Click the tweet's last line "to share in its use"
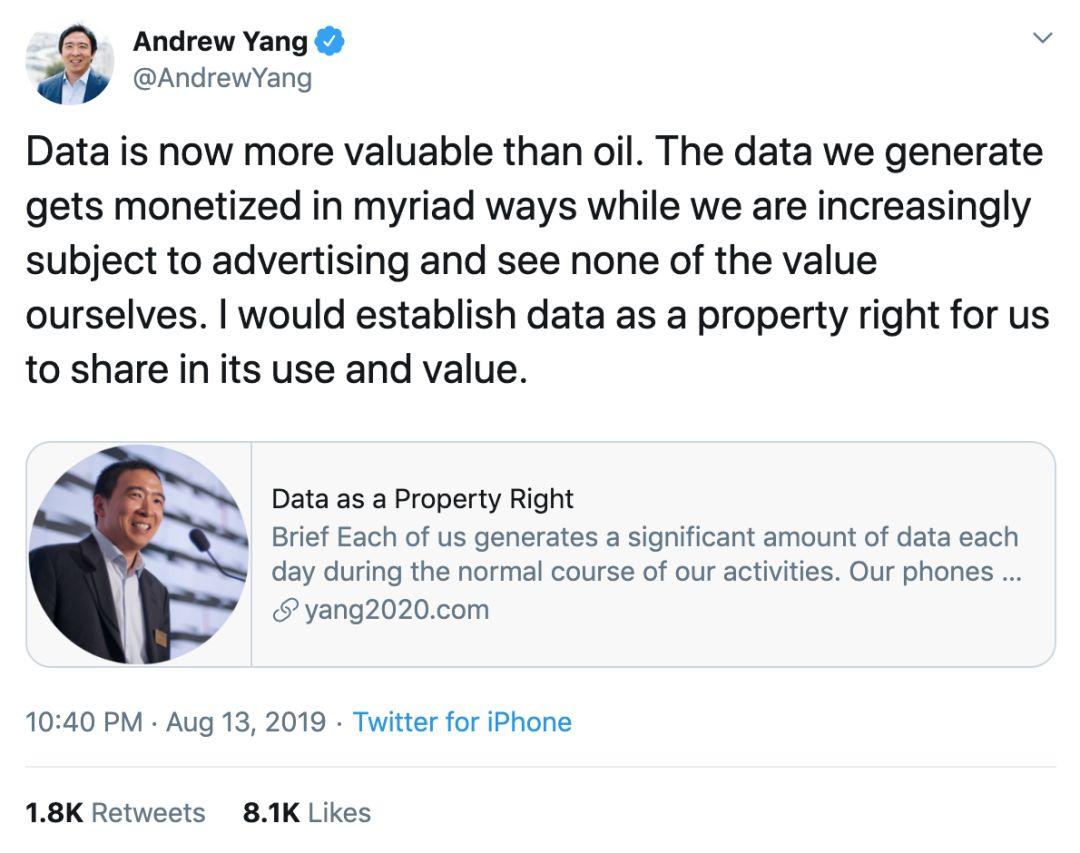 tap(183, 369)
